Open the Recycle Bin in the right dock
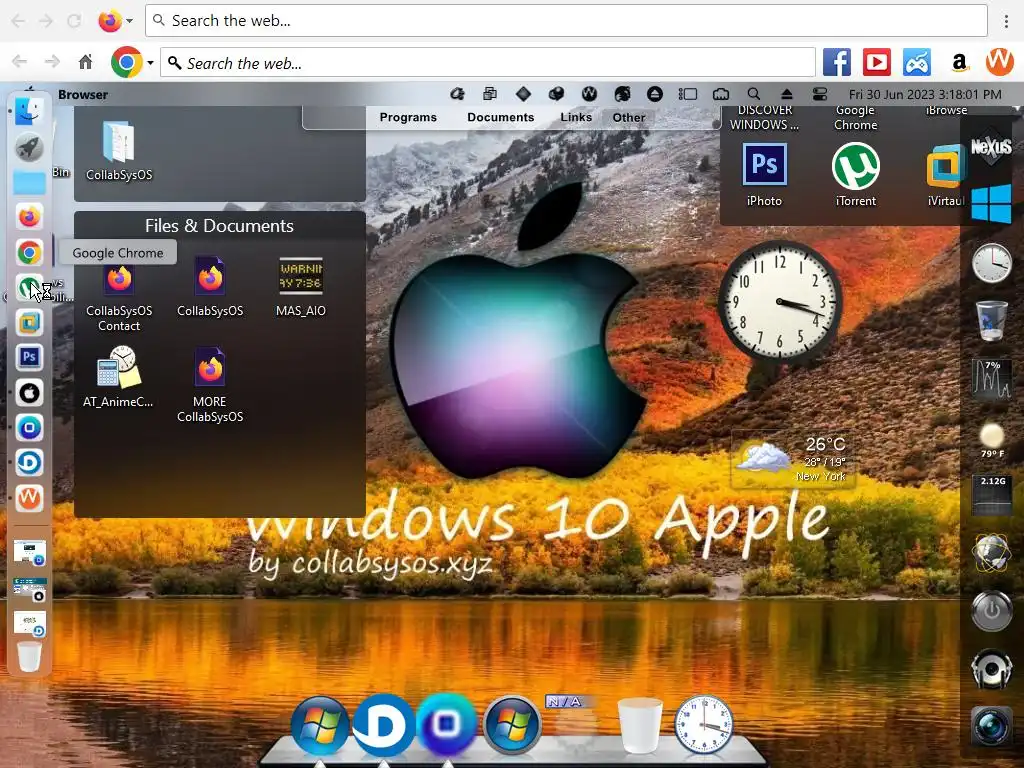1024x768 pixels. (x=991, y=320)
